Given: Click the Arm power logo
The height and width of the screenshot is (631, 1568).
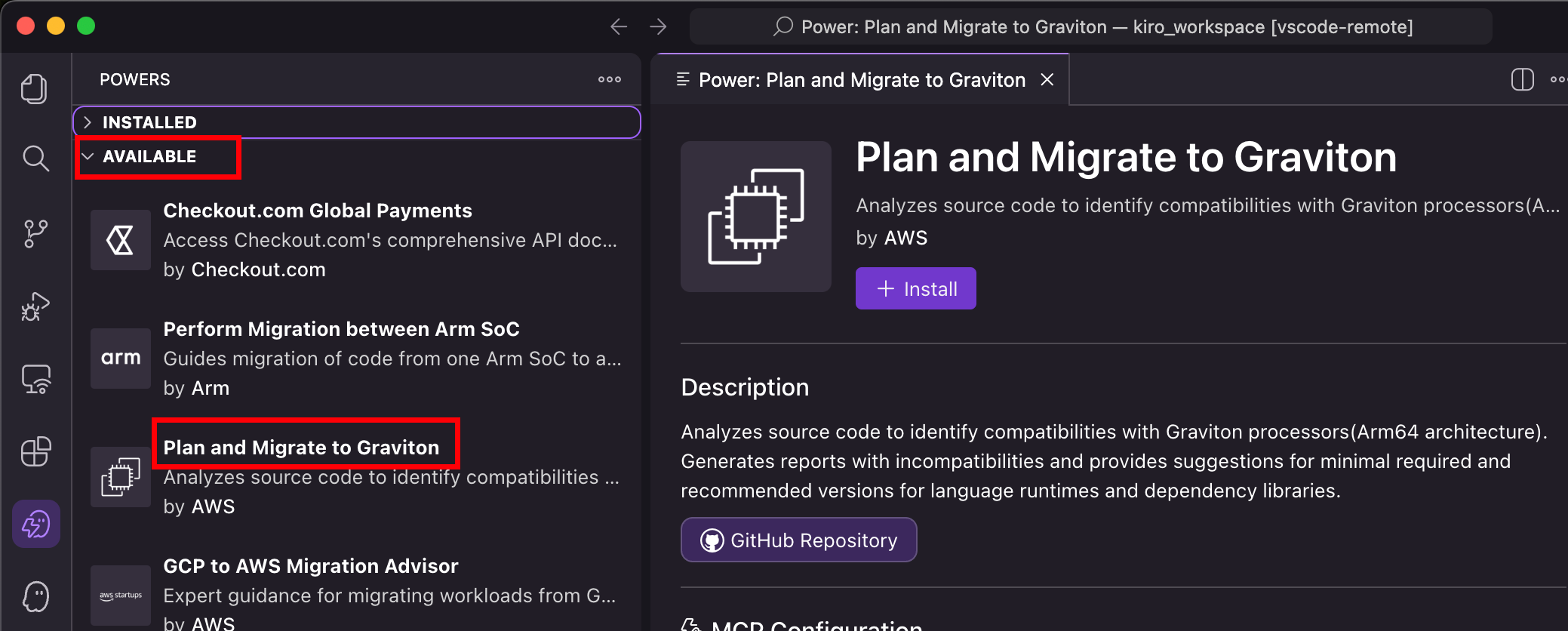Looking at the screenshot, I should pyautogui.click(x=121, y=359).
